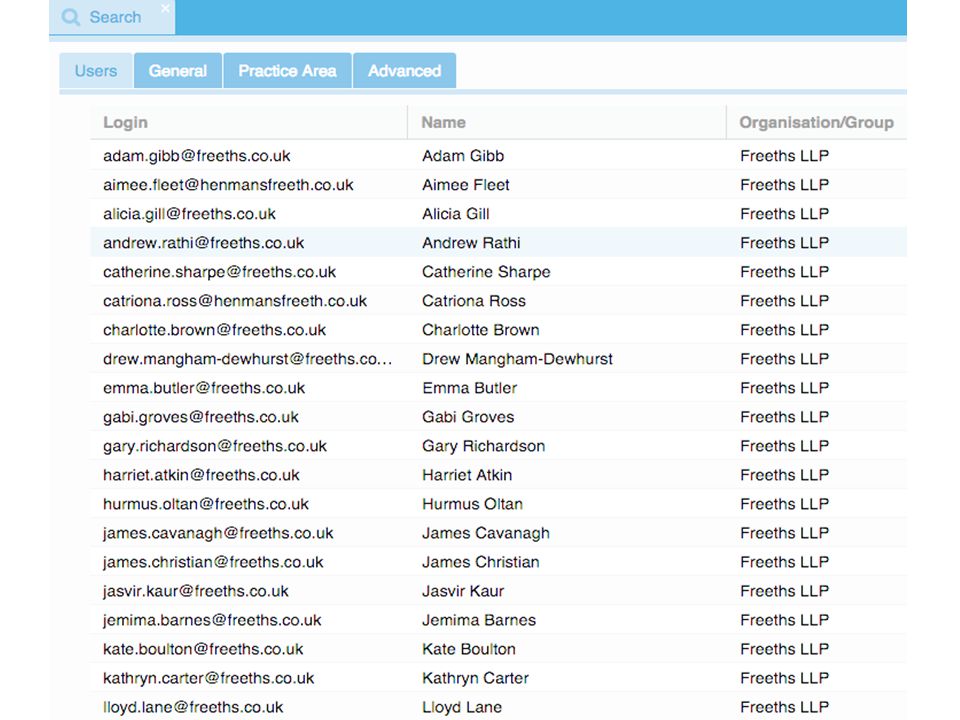
Task: Select login james.christian@freeths.co.uk
Action: 213,563
